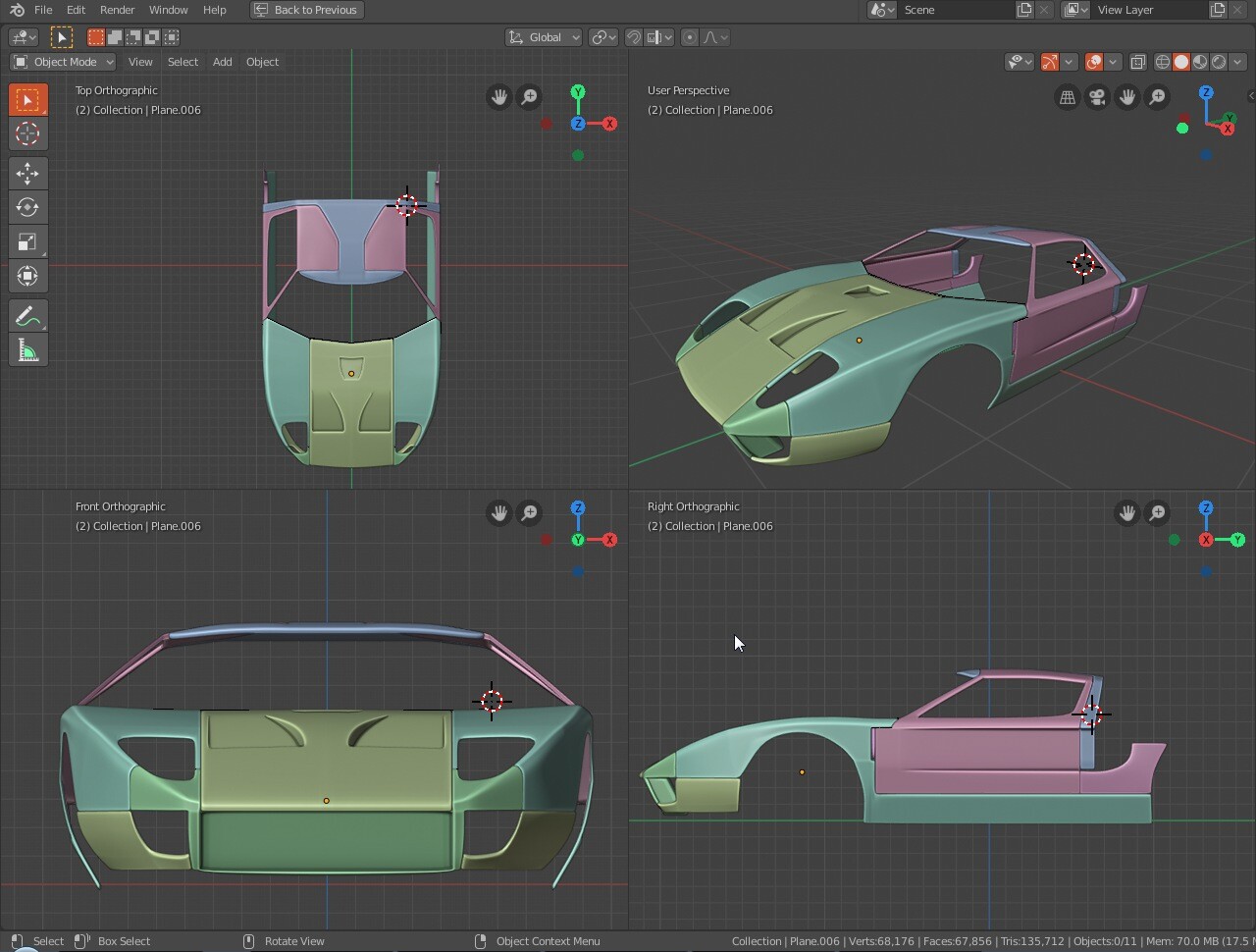Open the Object Mode dropdown
Image resolution: width=1256 pixels, height=952 pixels.
(x=63, y=62)
